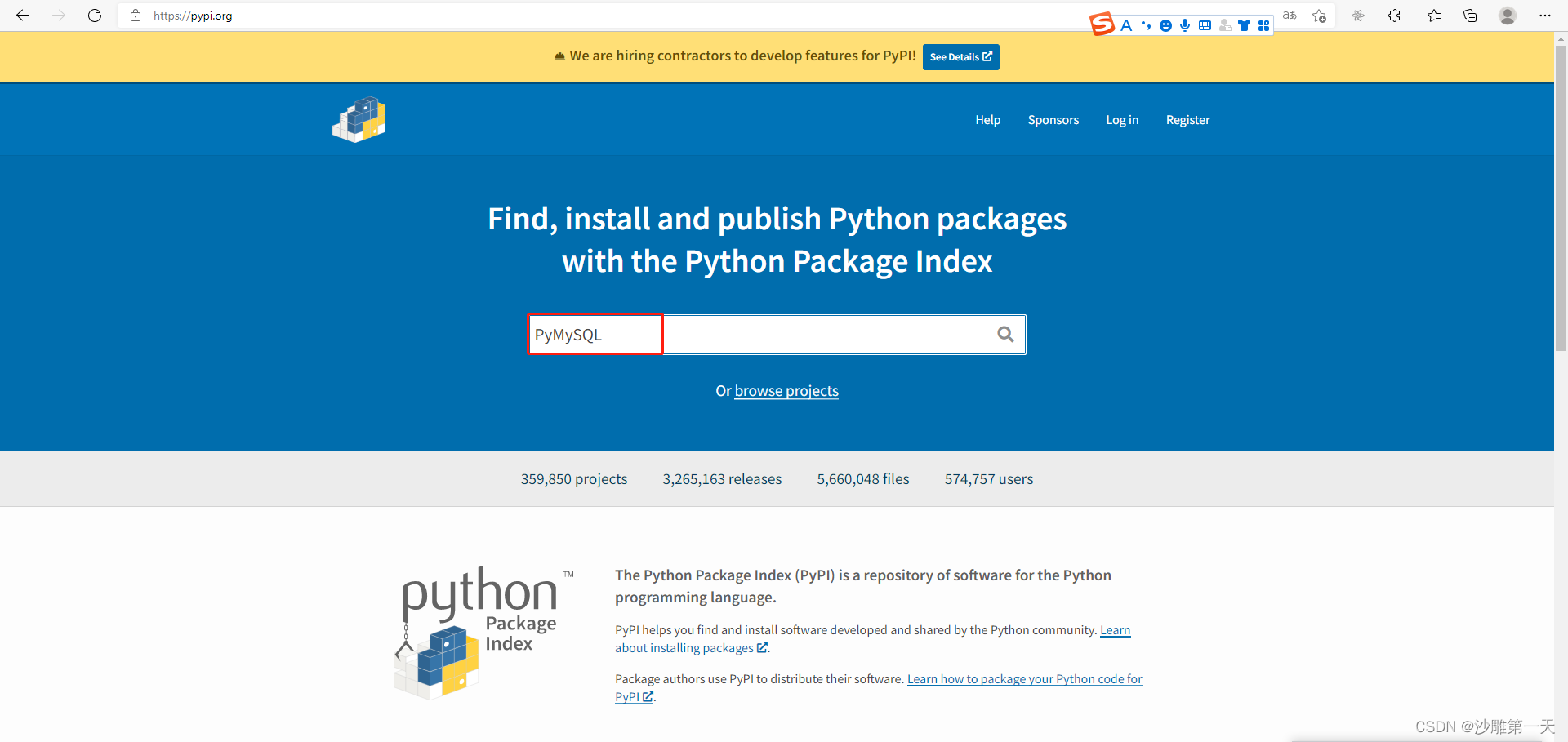Click the 359,850 projects statistic

pos(574,479)
